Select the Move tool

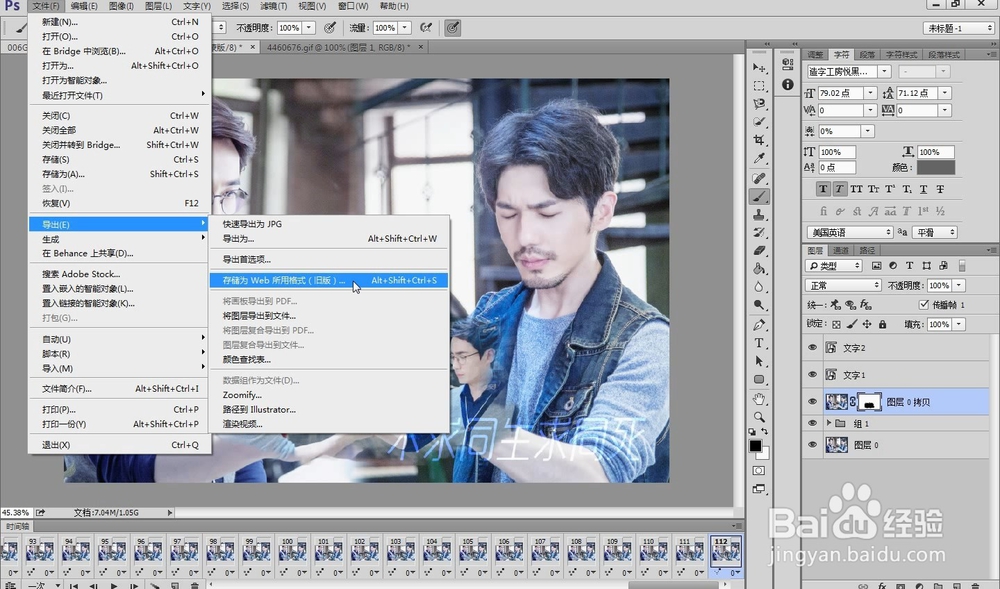coord(759,68)
